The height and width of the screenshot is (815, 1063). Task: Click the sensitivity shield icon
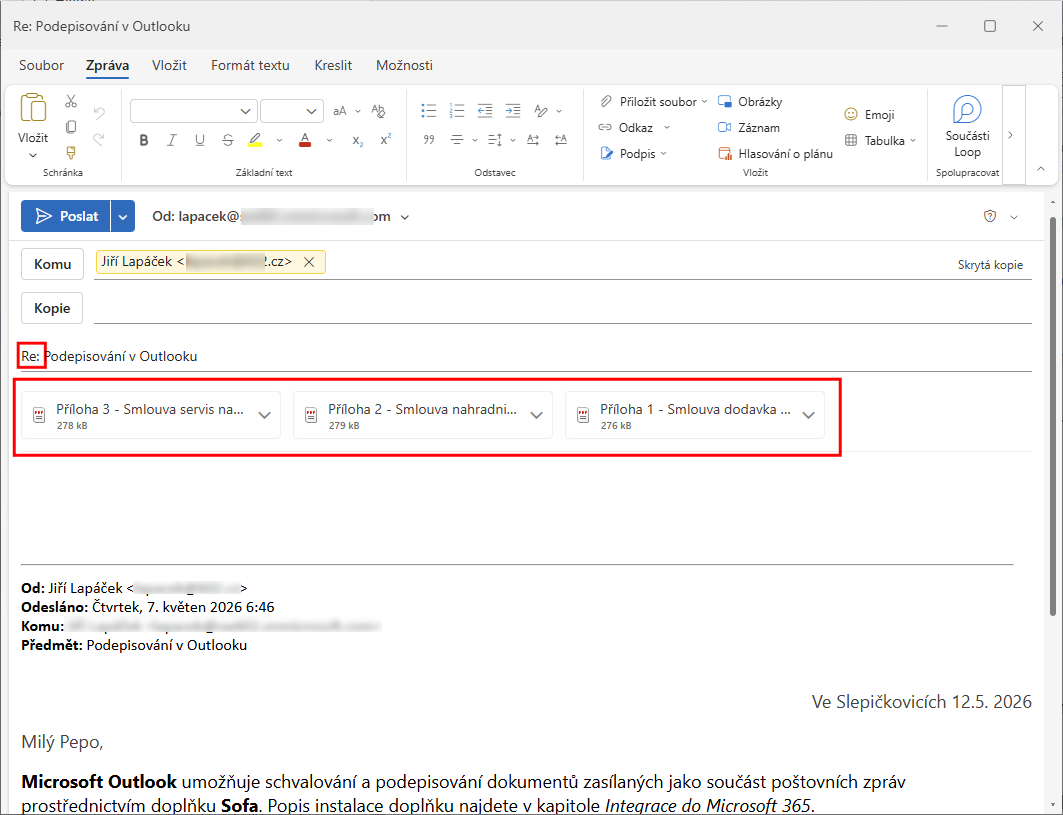(990, 216)
